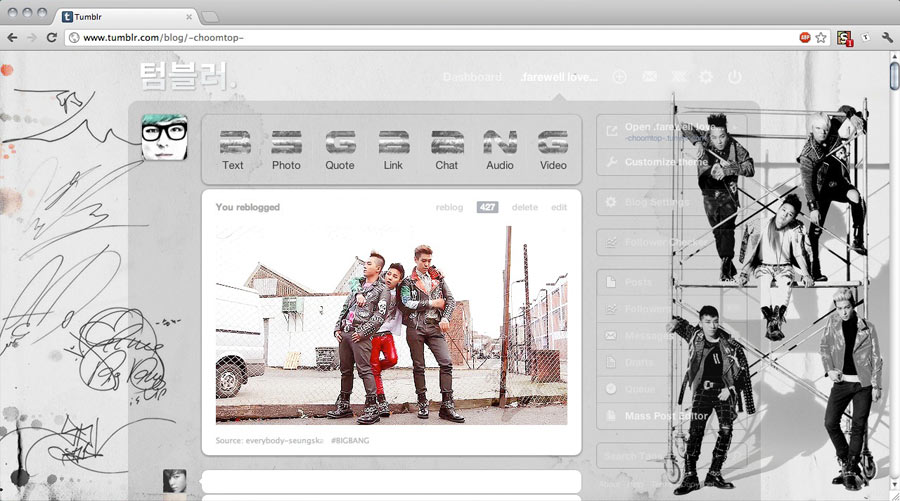Create a new Quote post
The width and height of the screenshot is (900, 501).
click(340, 149)
